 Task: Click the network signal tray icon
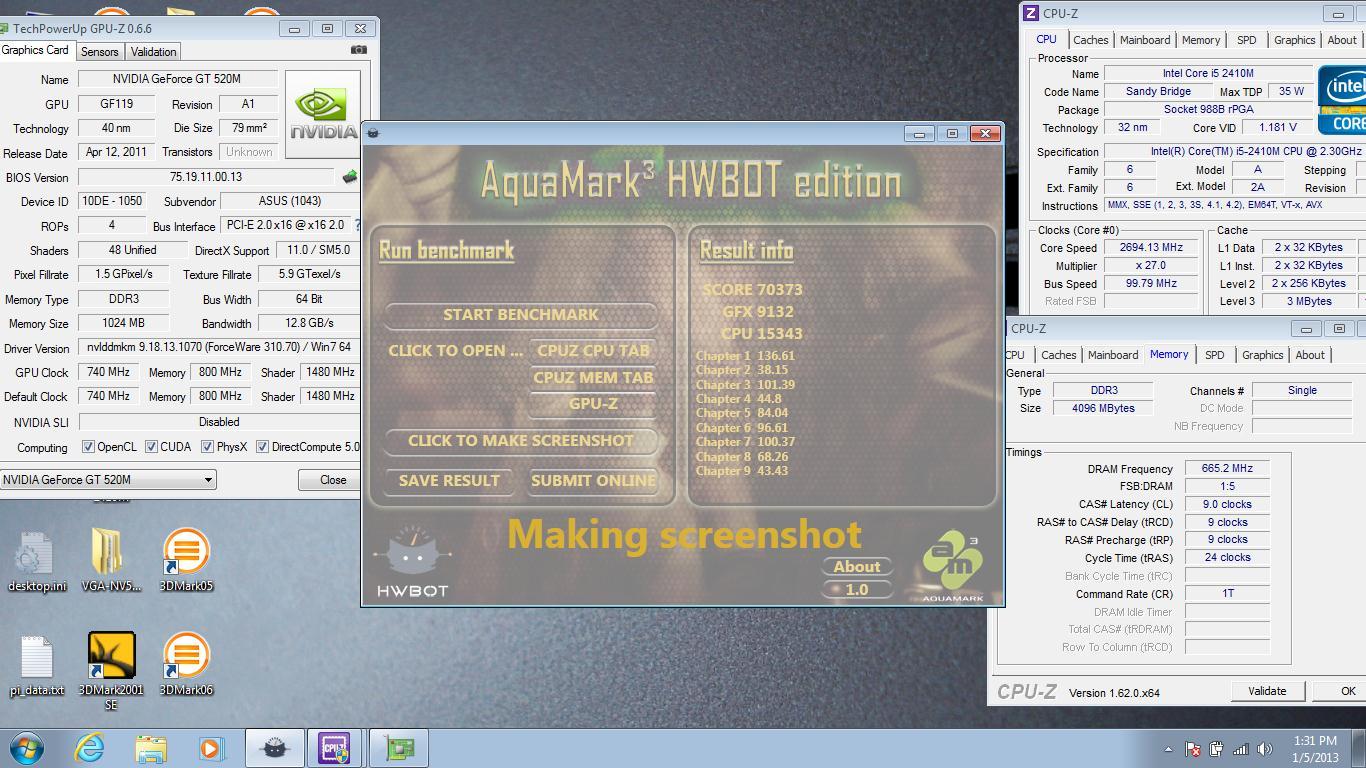click(1240, 749)
